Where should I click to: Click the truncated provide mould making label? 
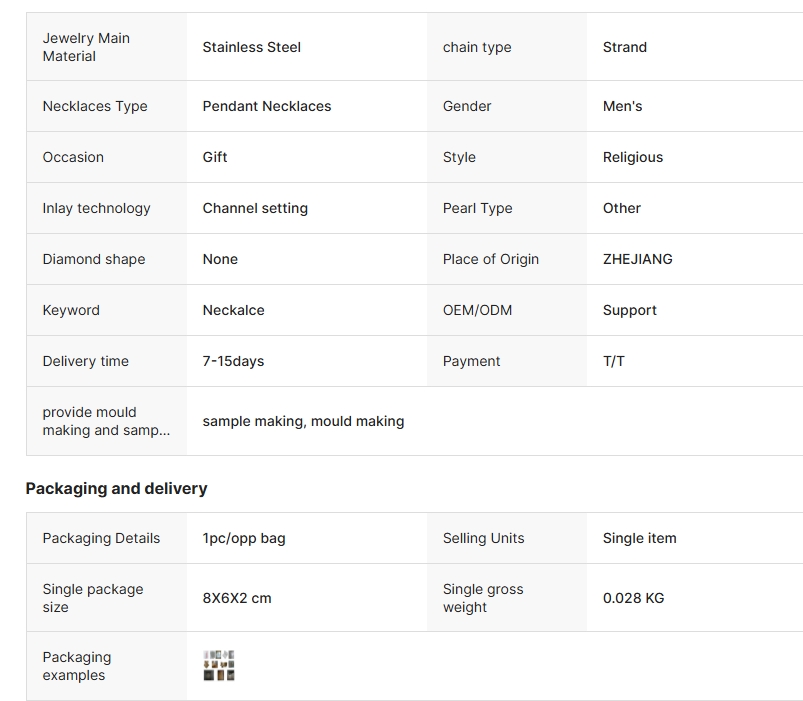pos(106,421)
